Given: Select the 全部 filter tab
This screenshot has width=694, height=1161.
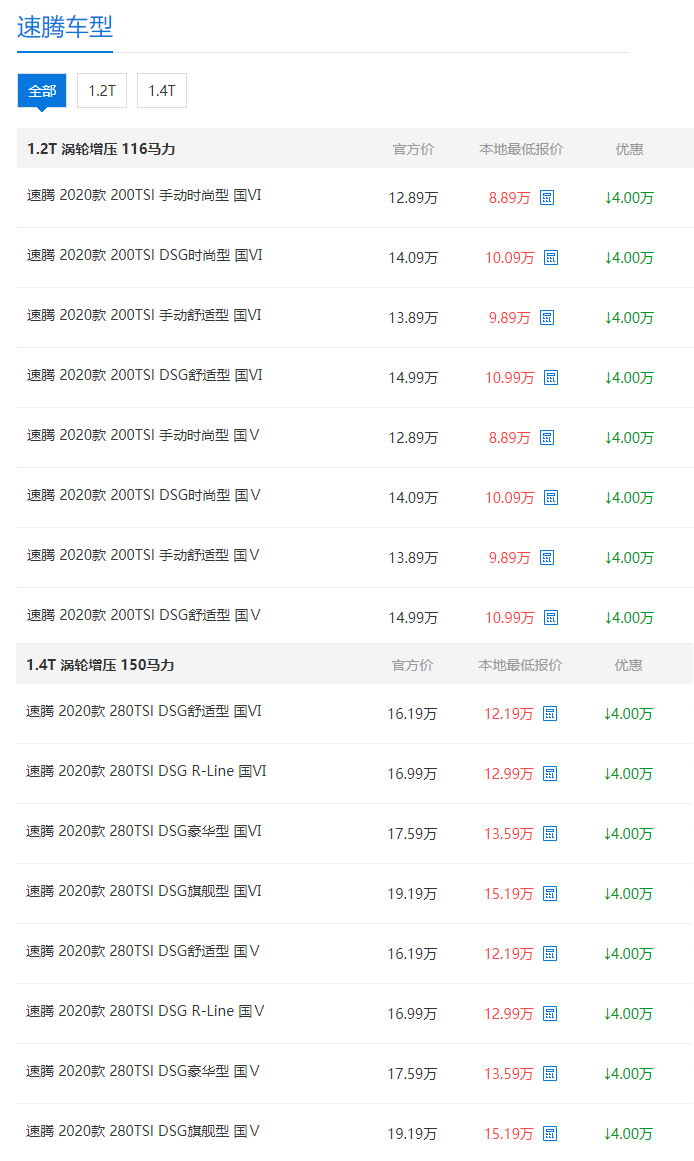Looking at the screenshot, I should coord(42,90).
